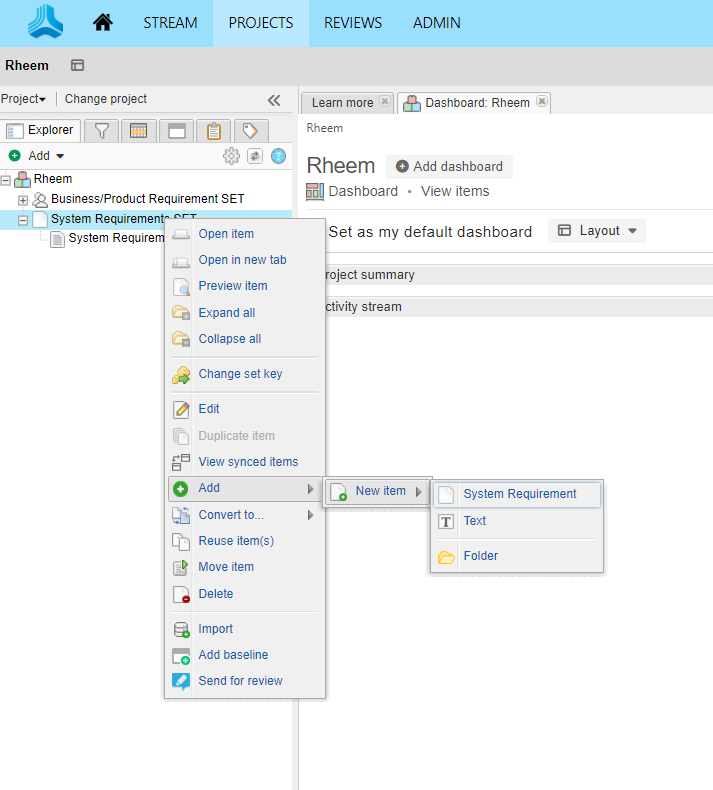This screenshot has width=713, height=790.
Task: Open the Releases calendar tab icon
Action: tap(139, 131)
